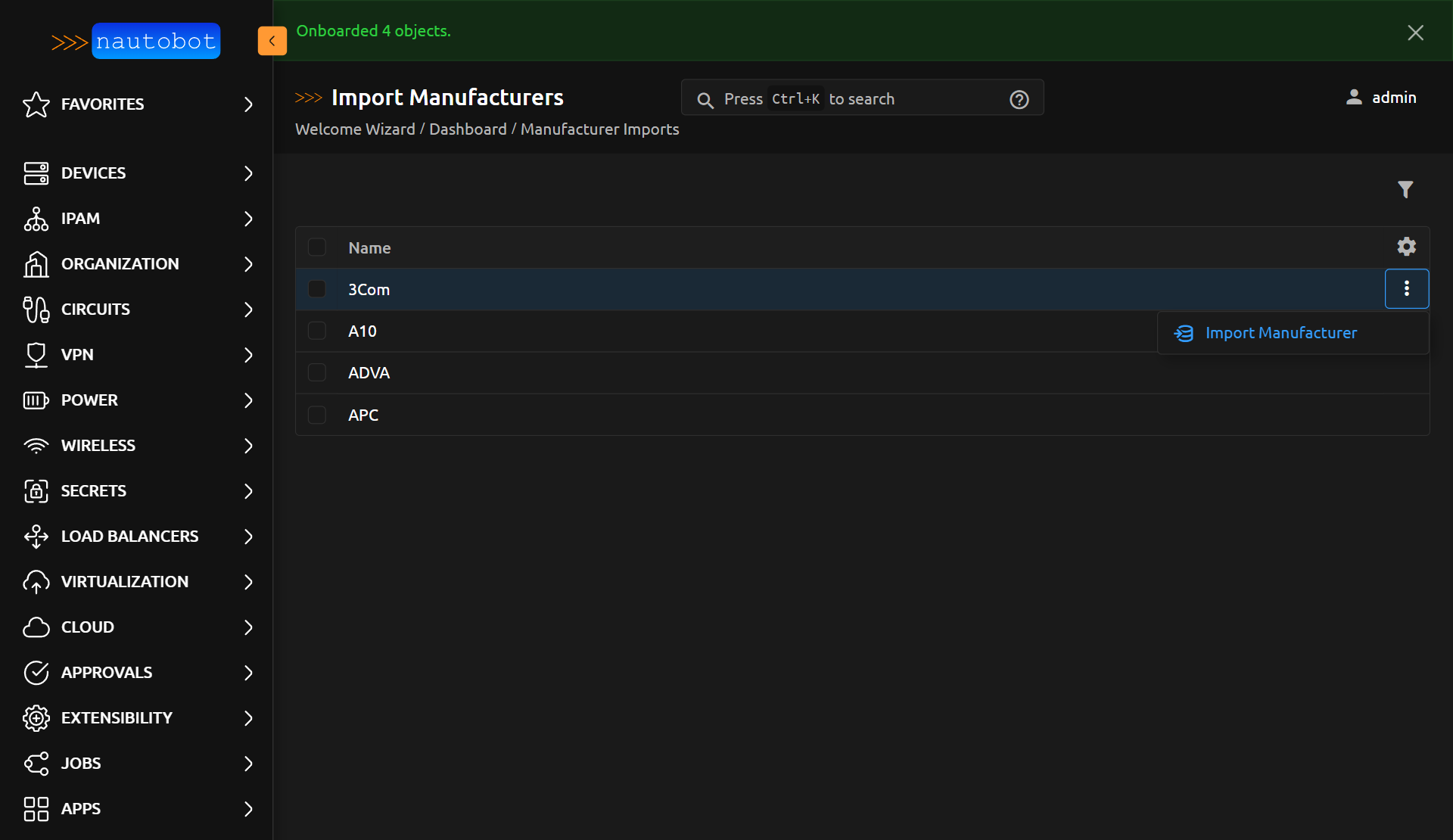Open the Jobs menu item
Viewport: 1453px width, 840px height.
pos(80,764)
